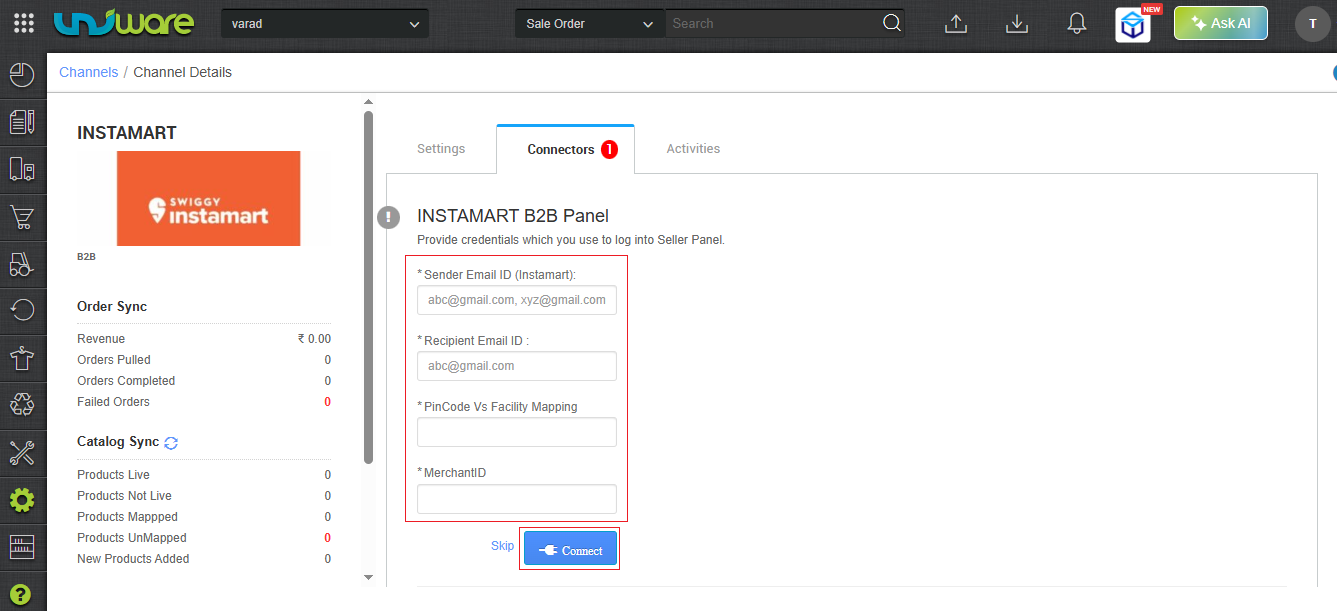
Task: Click the search magnifier icon
Action: (x=892, y=23)
